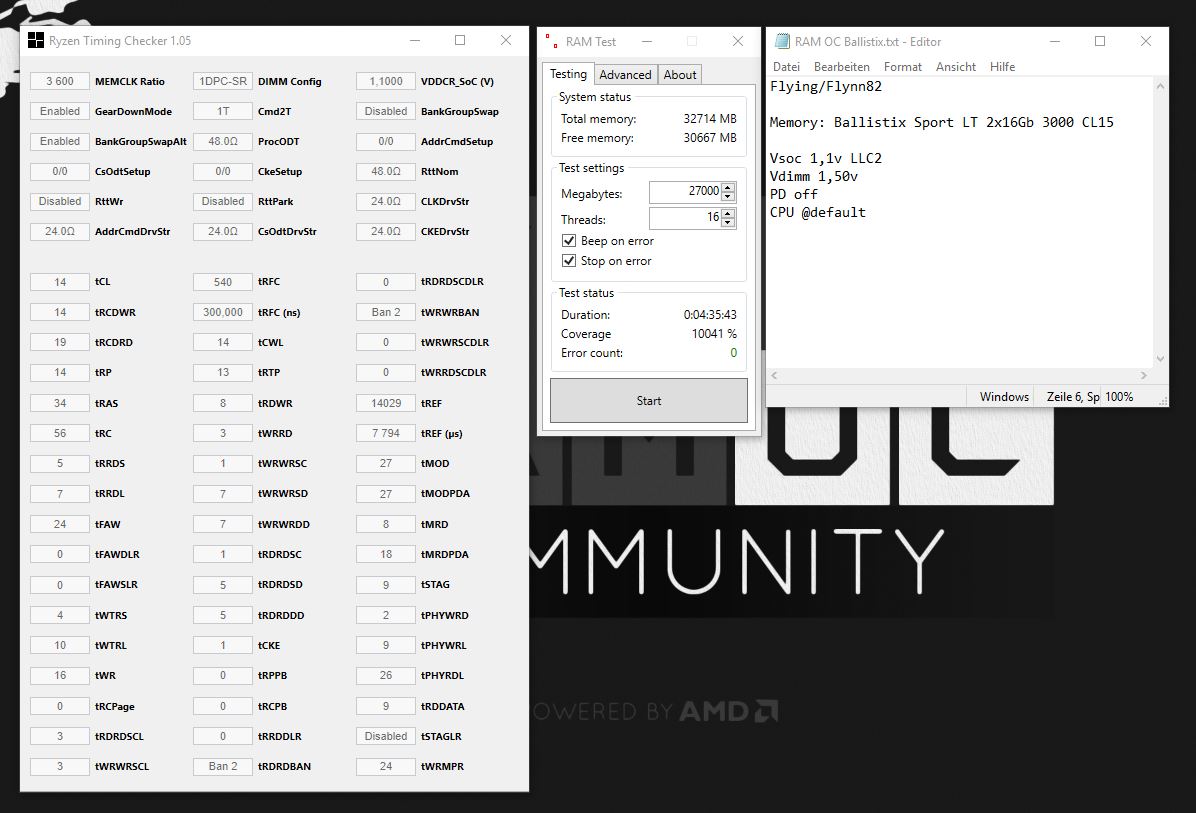
Task: Click the tRFC (ns) value 300,000
Action: [x=223, y=312]
